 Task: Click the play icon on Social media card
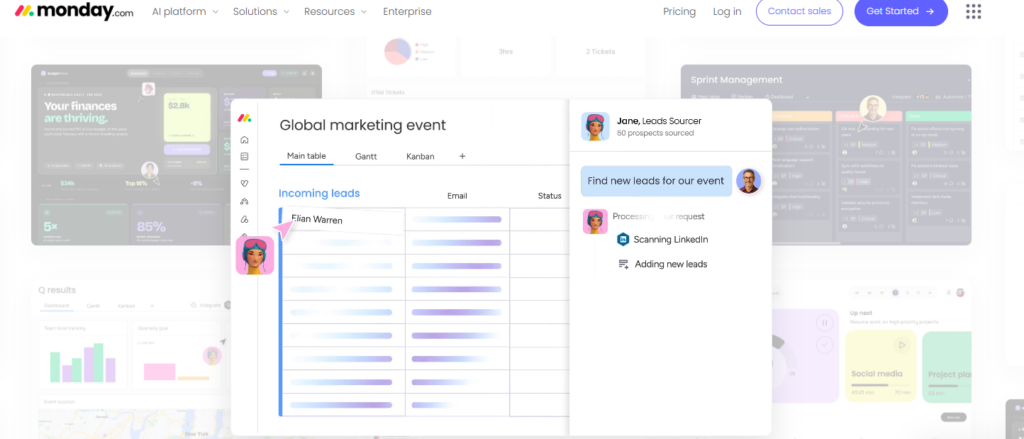(x=902, y=344)
